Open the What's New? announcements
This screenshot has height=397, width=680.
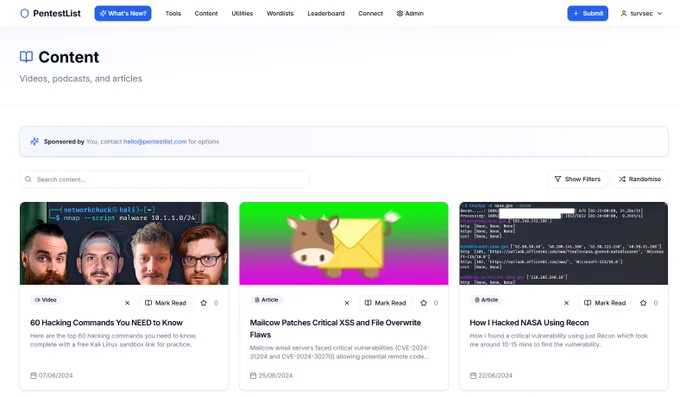[x=123, y=13]
